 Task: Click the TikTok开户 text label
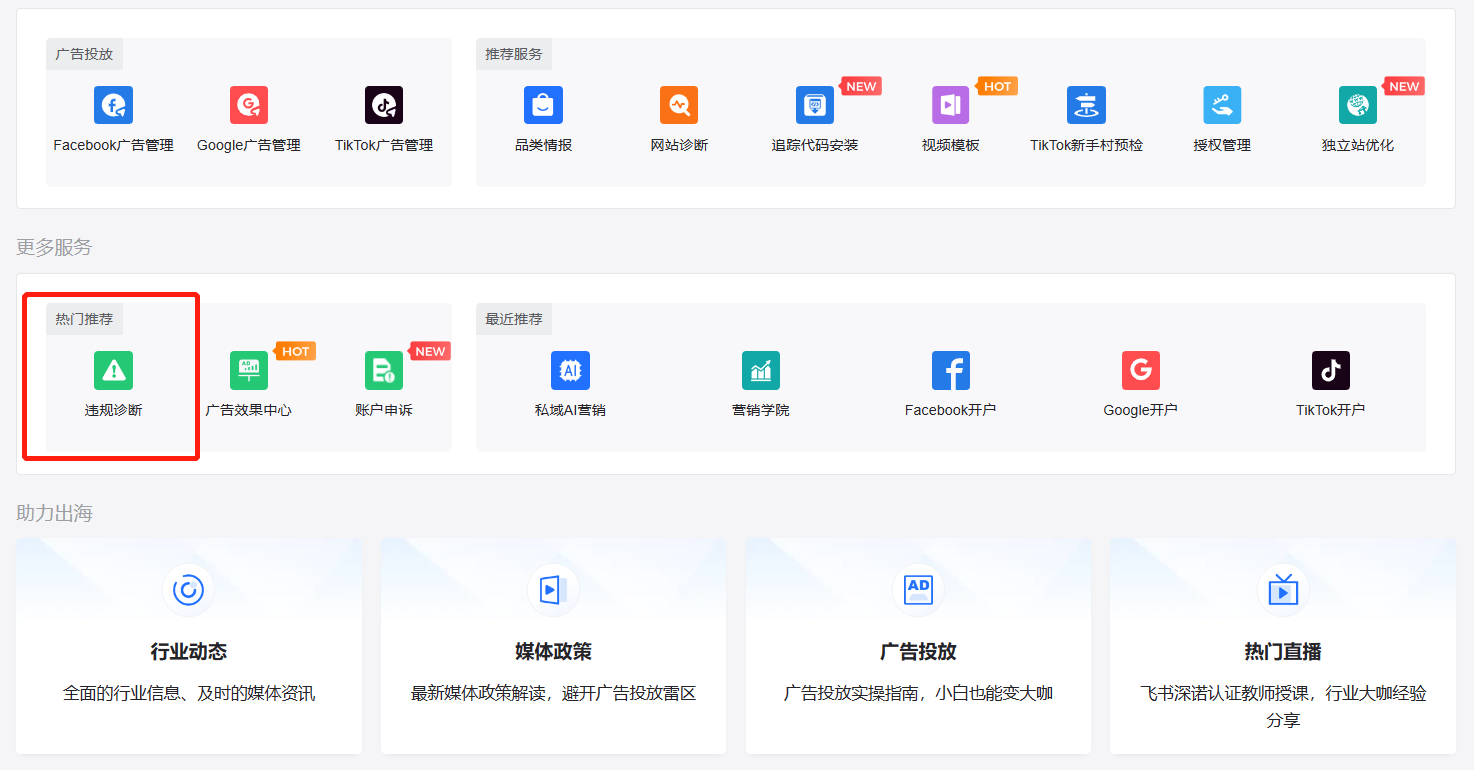coord(1331,410)
